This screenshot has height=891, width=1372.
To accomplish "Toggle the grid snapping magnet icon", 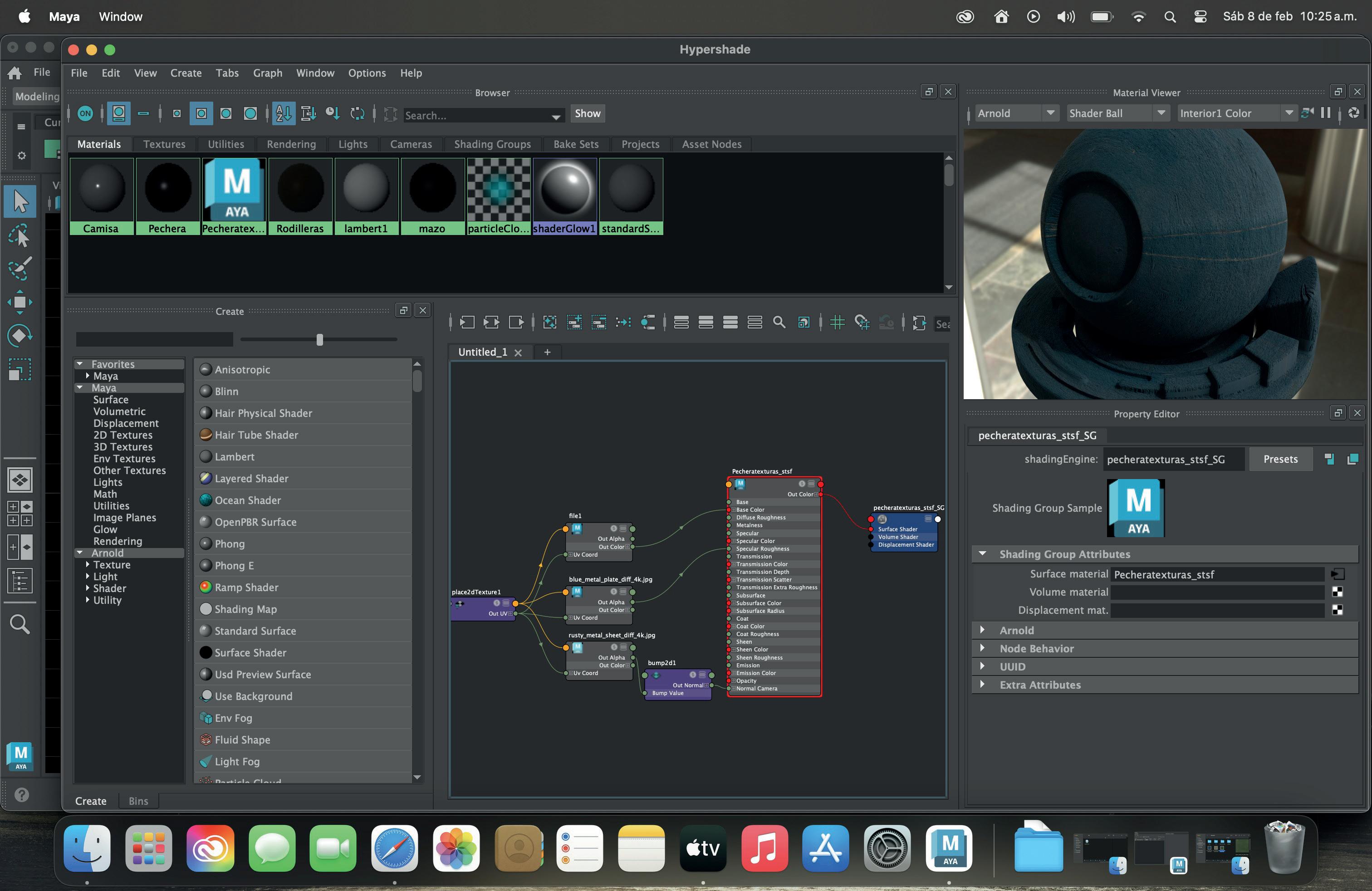I will point(862,323).
